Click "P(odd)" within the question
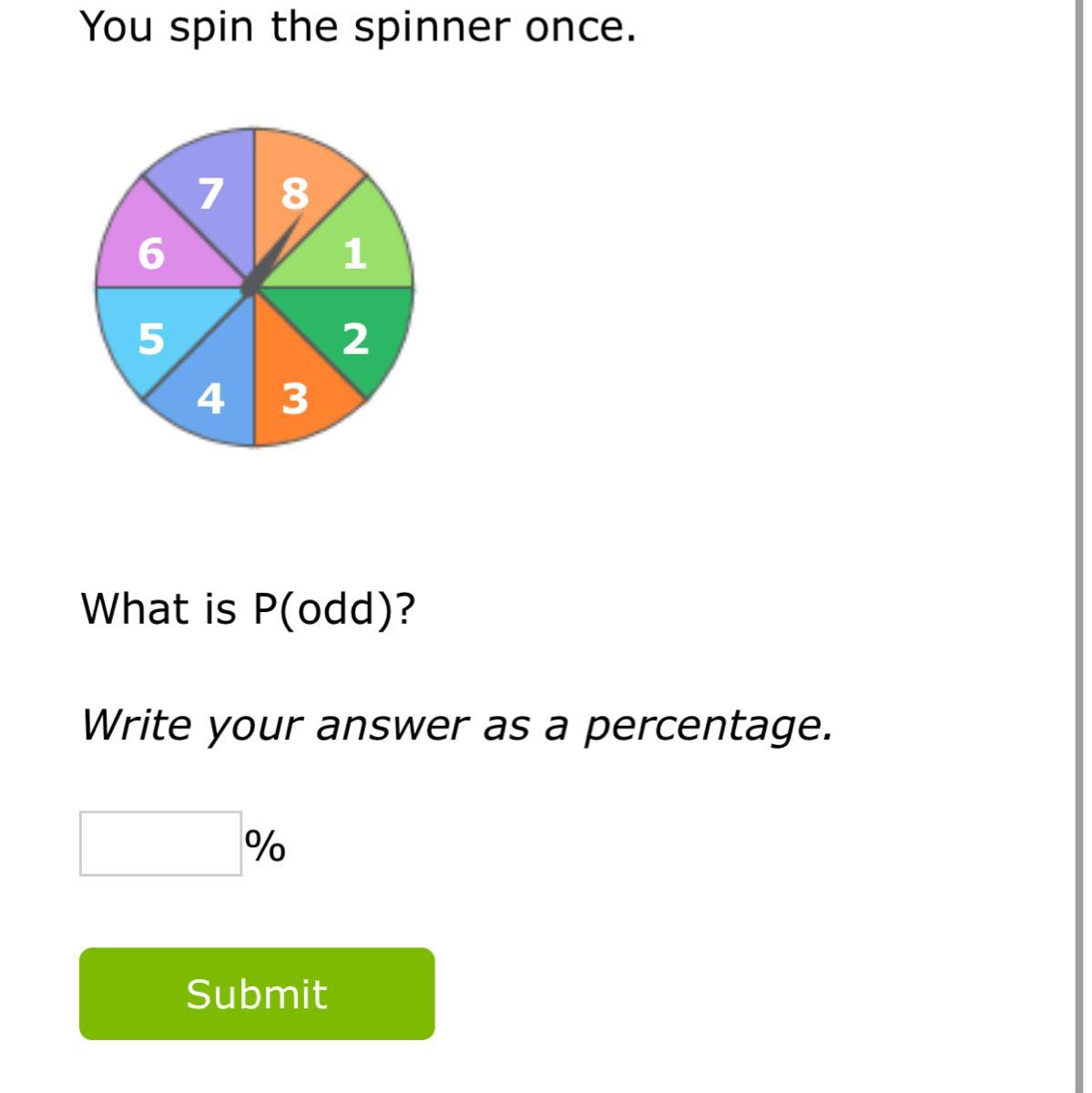The height and width of the screenshot is (1093, 1092). click(323, 608)
